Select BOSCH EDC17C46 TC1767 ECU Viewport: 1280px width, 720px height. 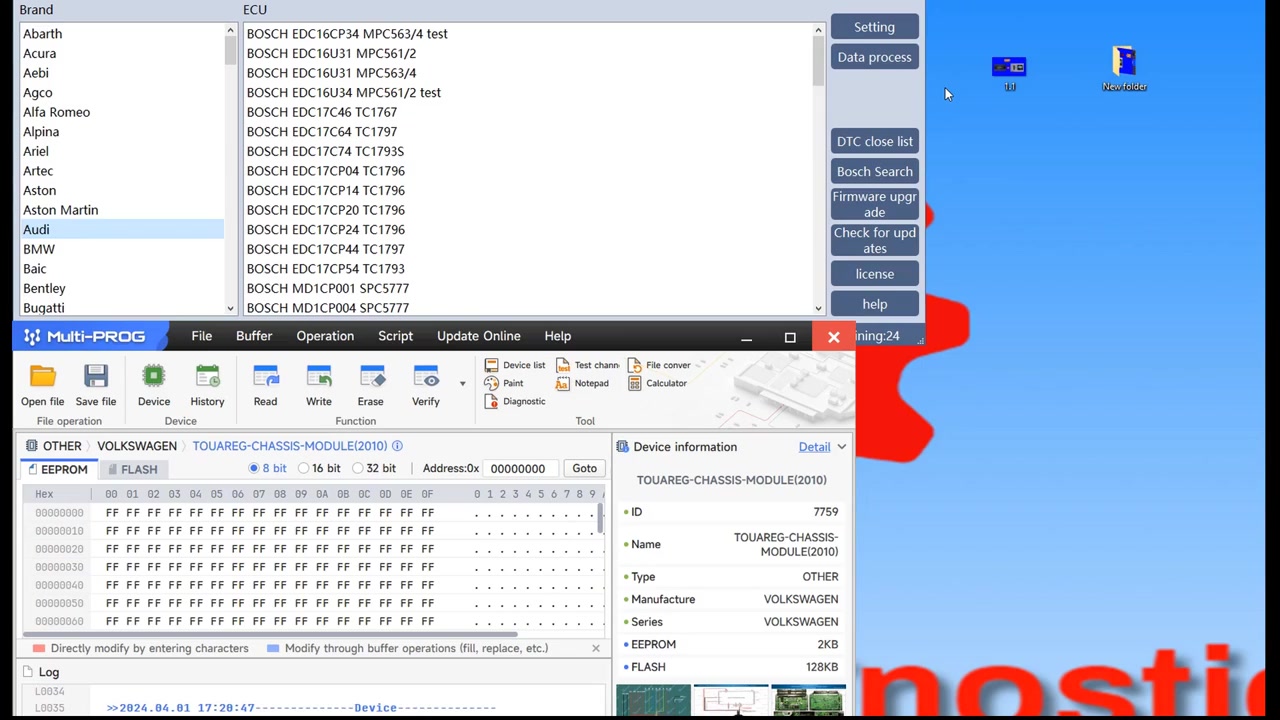coord(322,112)
